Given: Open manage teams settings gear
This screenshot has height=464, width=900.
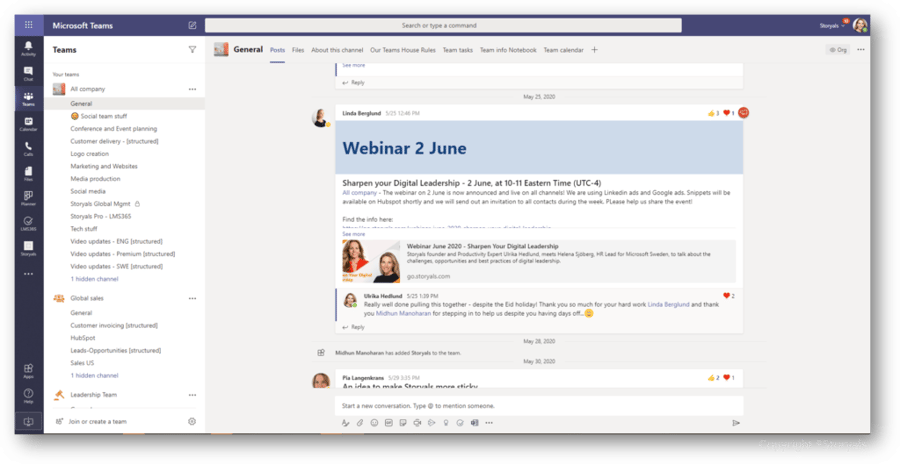Looking at the screenshot, I should (x=192, y=421).
